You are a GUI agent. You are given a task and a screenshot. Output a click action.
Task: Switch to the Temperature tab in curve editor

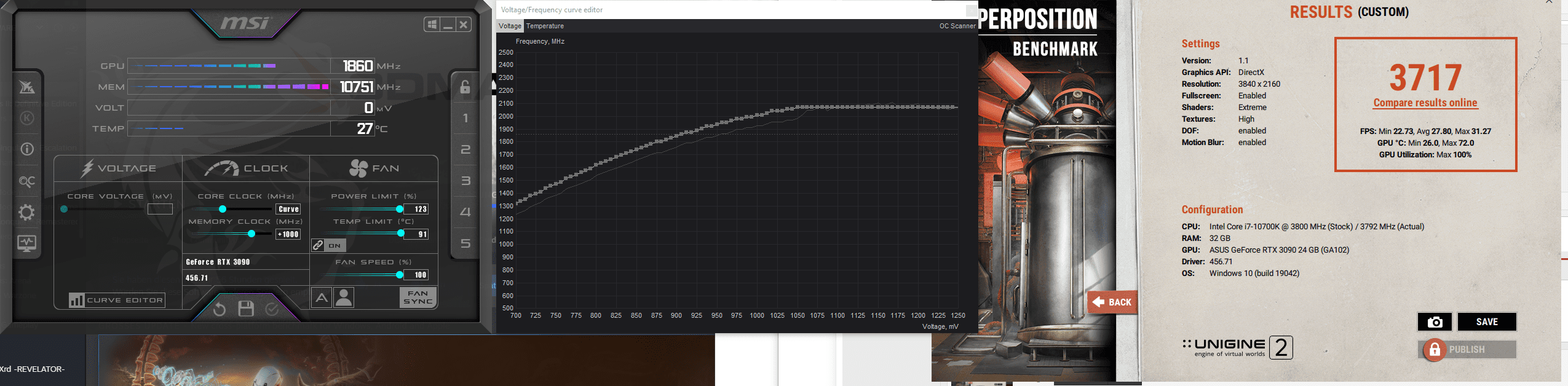545,26
